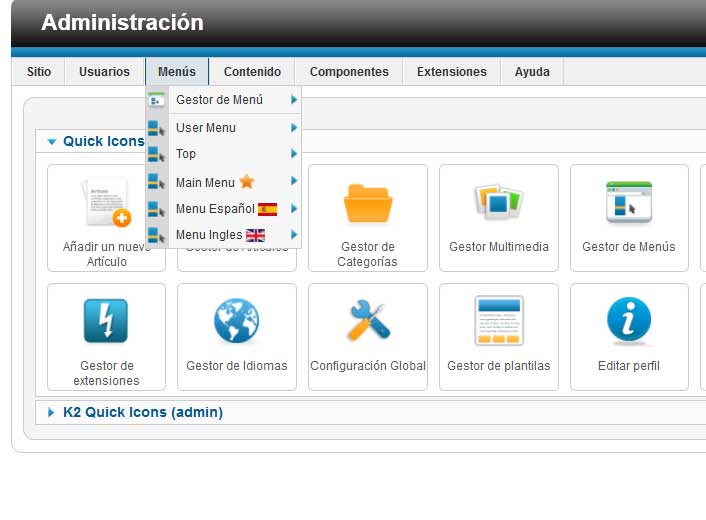
Task: Open the Contenido menu
Action: pos(252,72)
